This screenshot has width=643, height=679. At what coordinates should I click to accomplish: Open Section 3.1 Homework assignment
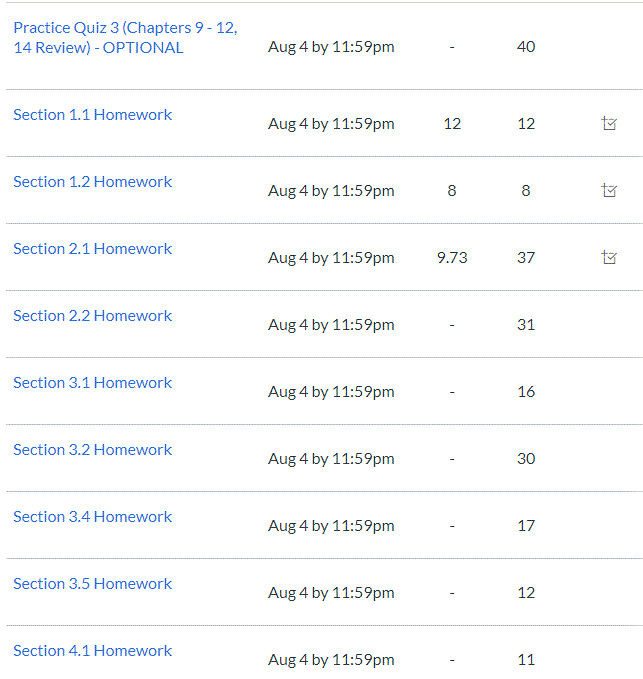[93, 383]
